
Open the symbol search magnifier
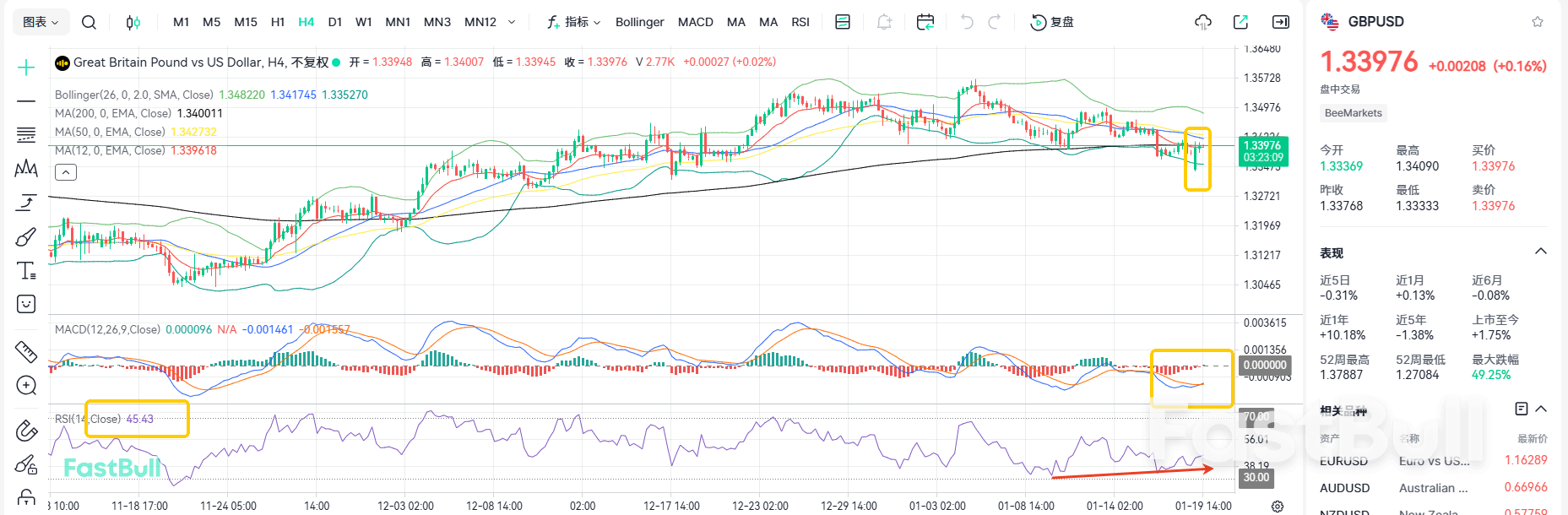[89, 22]
